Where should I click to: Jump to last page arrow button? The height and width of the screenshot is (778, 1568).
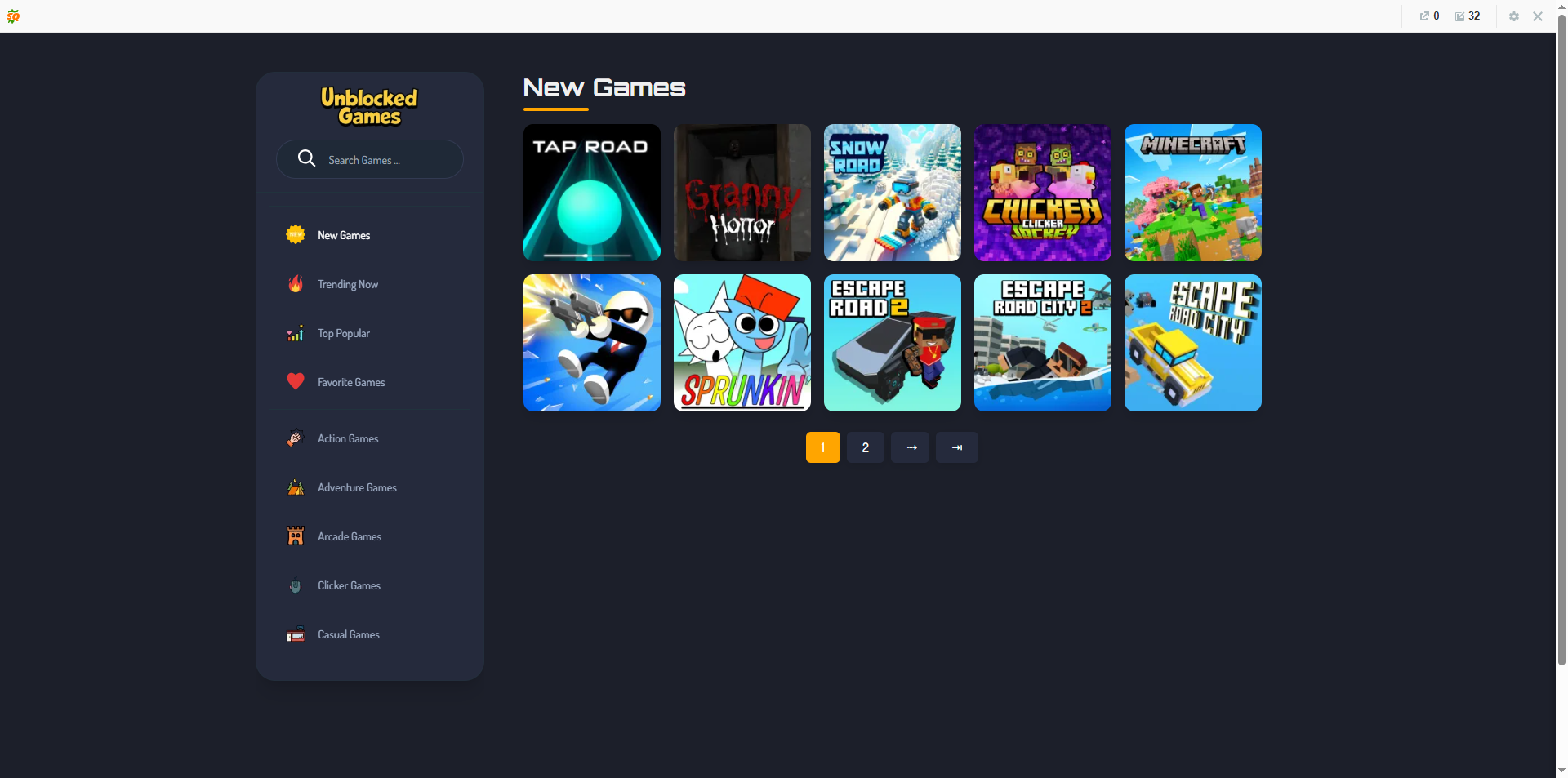957,447
